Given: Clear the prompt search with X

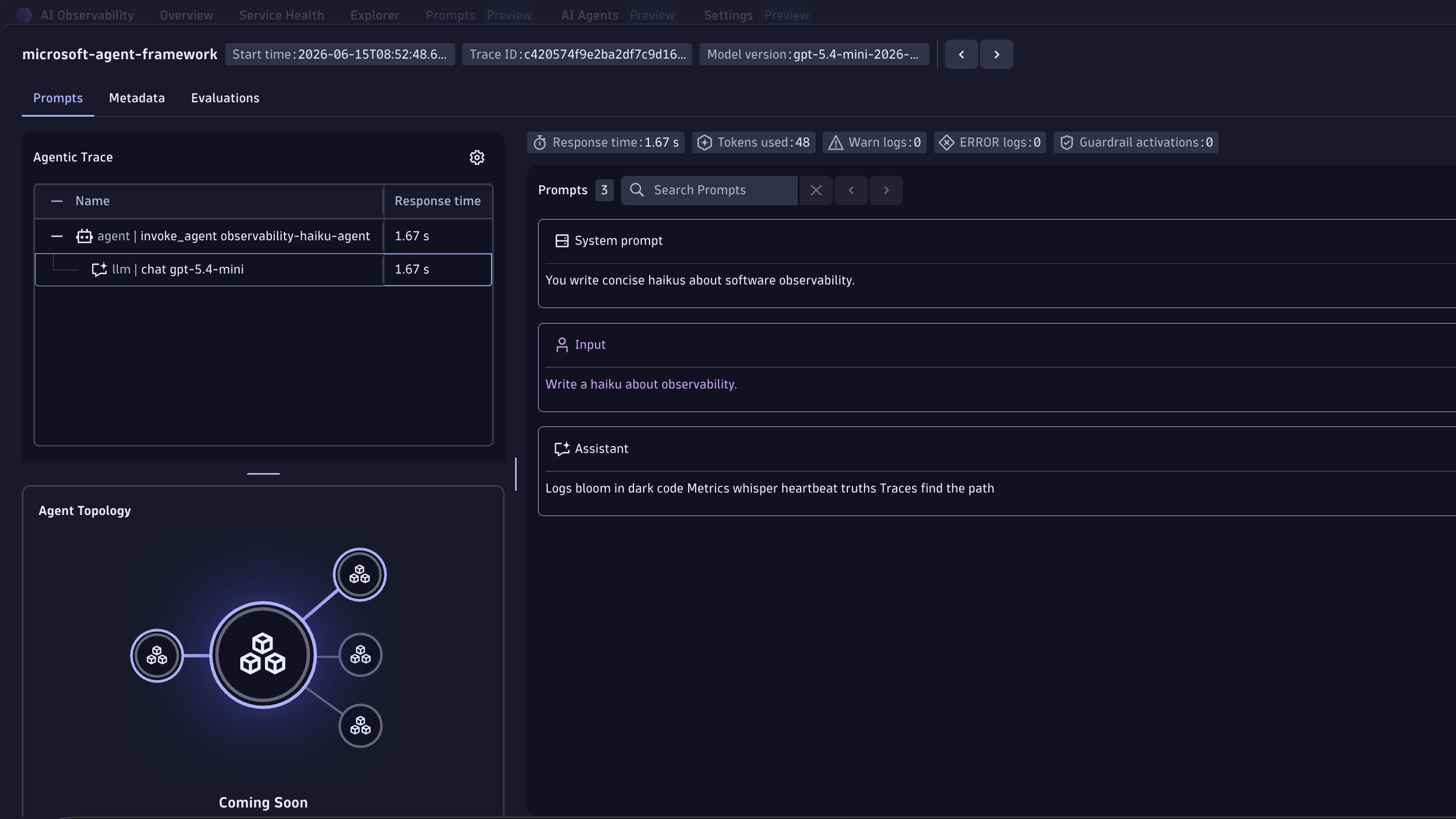Looking at the screenshot, I should tap(816, 190).
